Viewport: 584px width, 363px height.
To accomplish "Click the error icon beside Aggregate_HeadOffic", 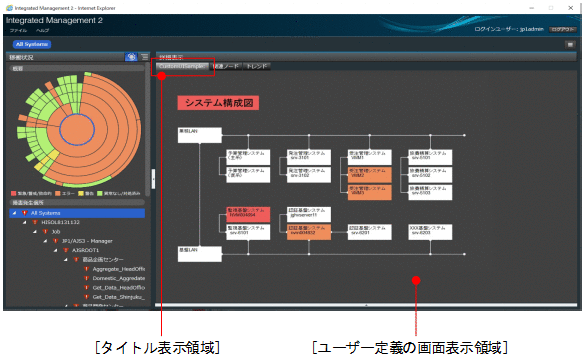I will coord(86,269).
